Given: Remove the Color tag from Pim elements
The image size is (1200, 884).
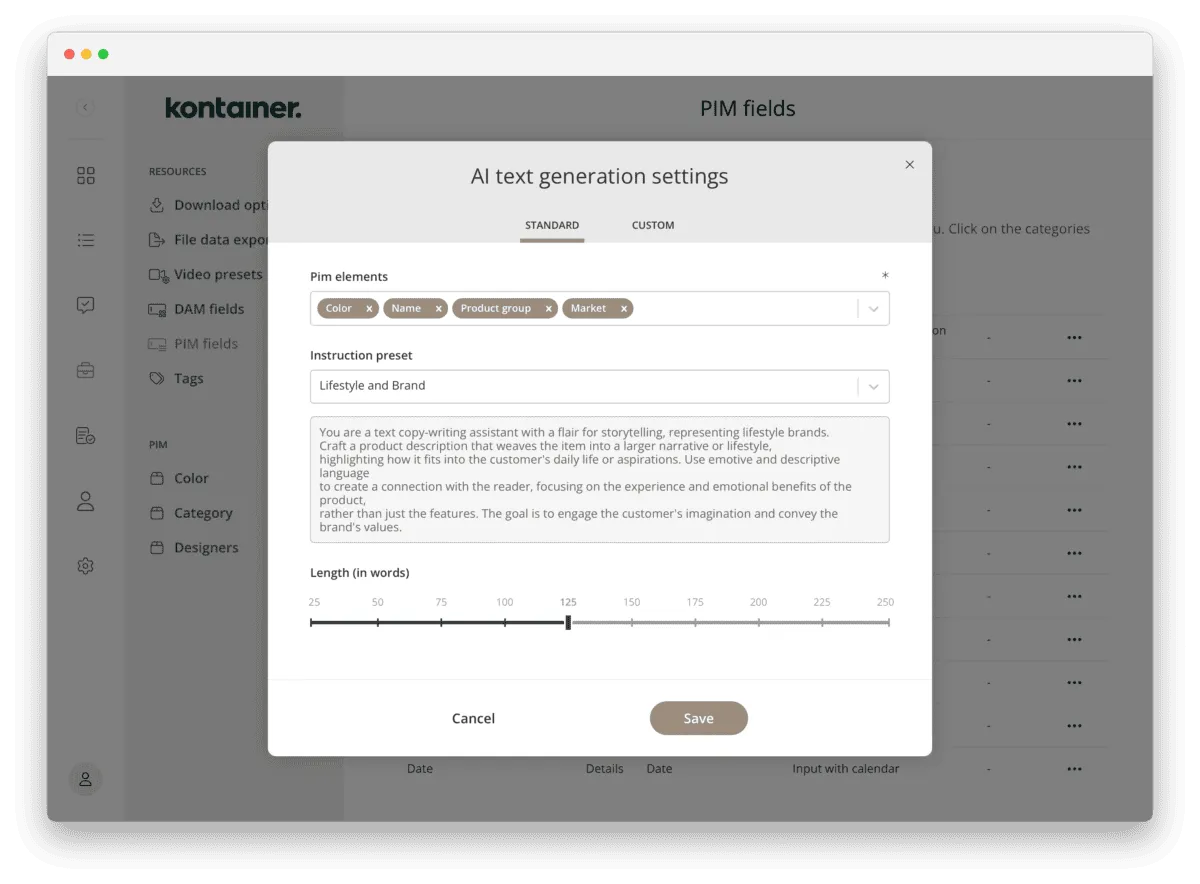Looking at the screenshot, I should 369,309.
